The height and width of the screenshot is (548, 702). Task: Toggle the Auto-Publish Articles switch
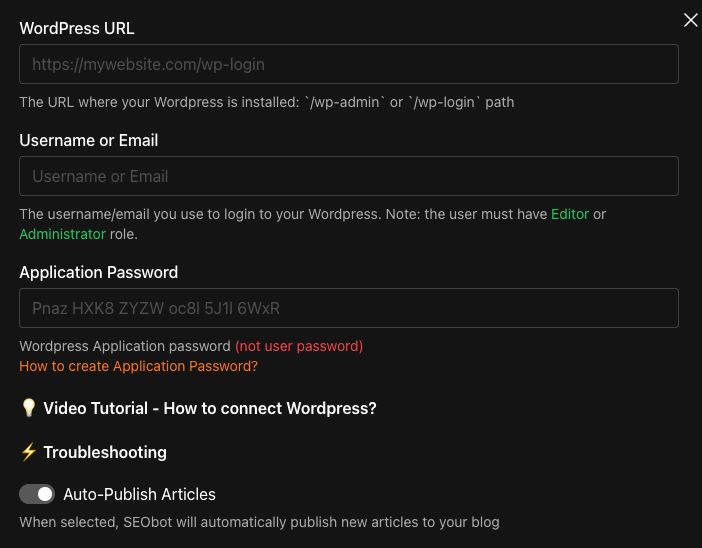point(37,494)
